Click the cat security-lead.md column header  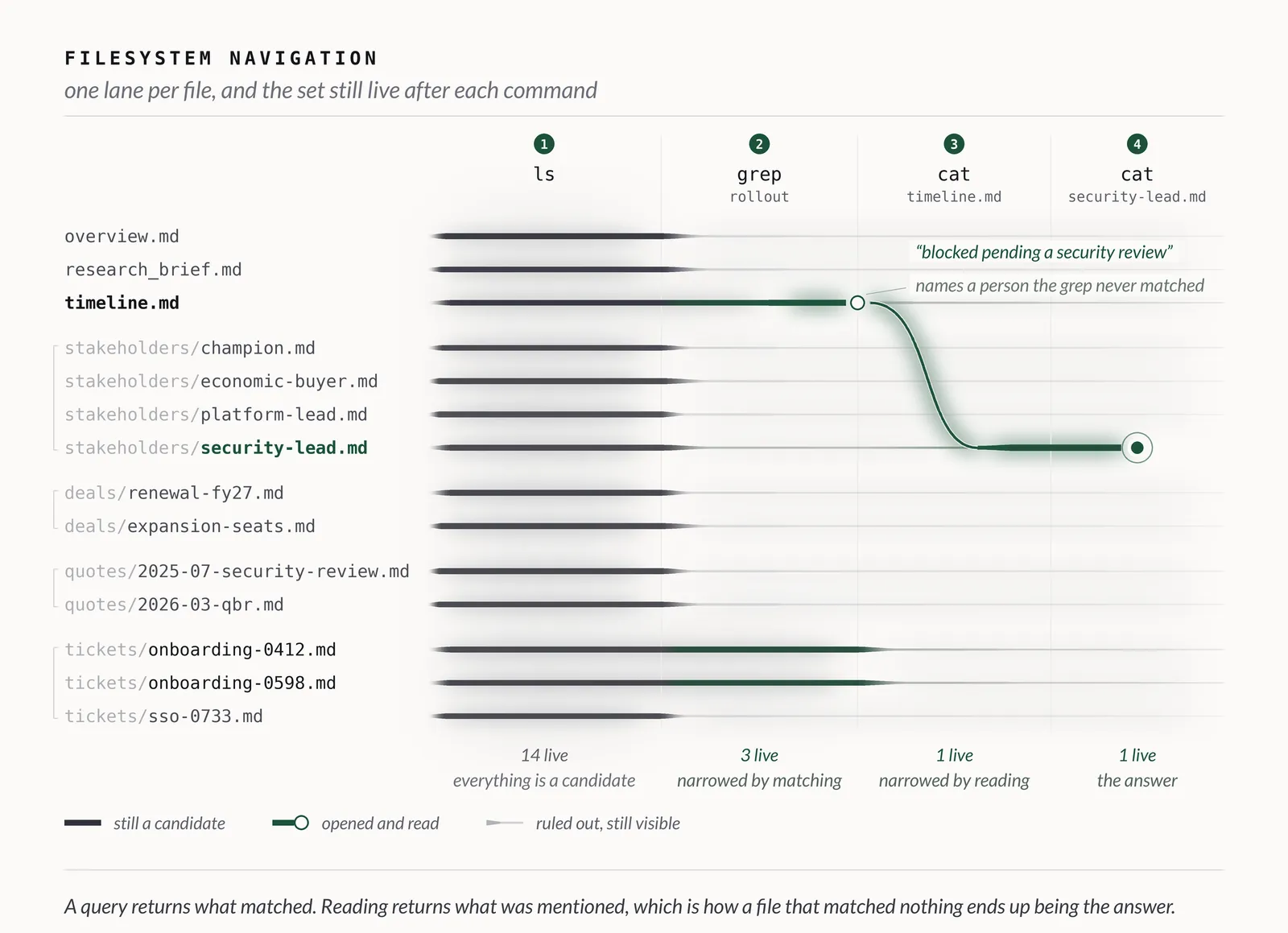1137,184
